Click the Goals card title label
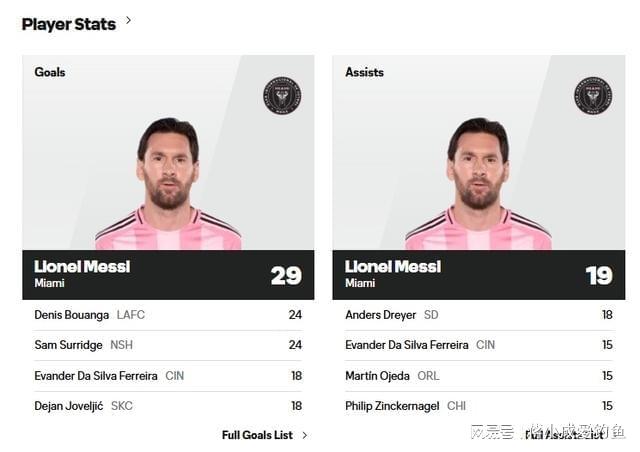This screenshot has width=640, height=452. point(50,72)
